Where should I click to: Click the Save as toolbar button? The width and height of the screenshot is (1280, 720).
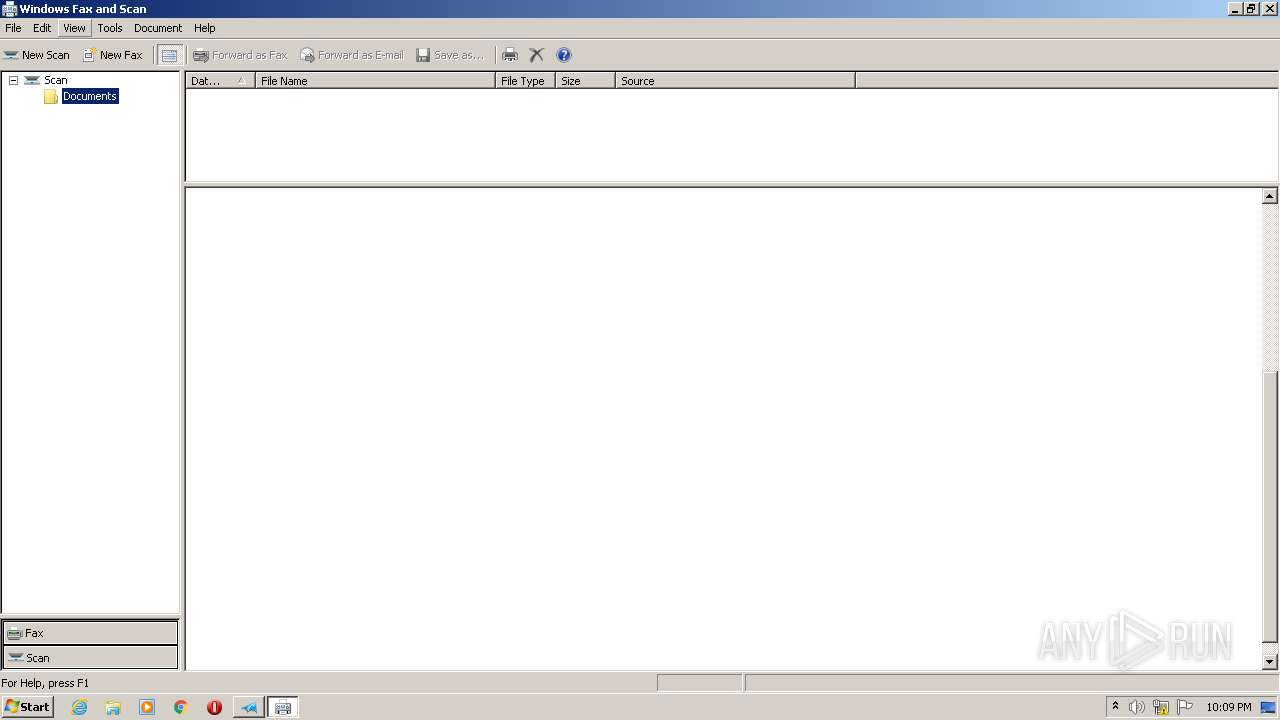pos(450,55)
